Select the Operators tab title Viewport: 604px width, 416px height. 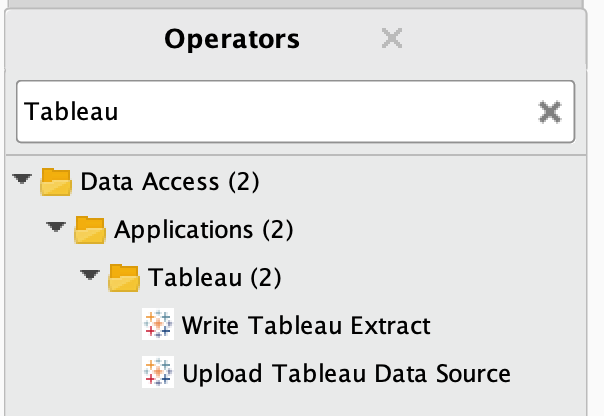[232, 39]
